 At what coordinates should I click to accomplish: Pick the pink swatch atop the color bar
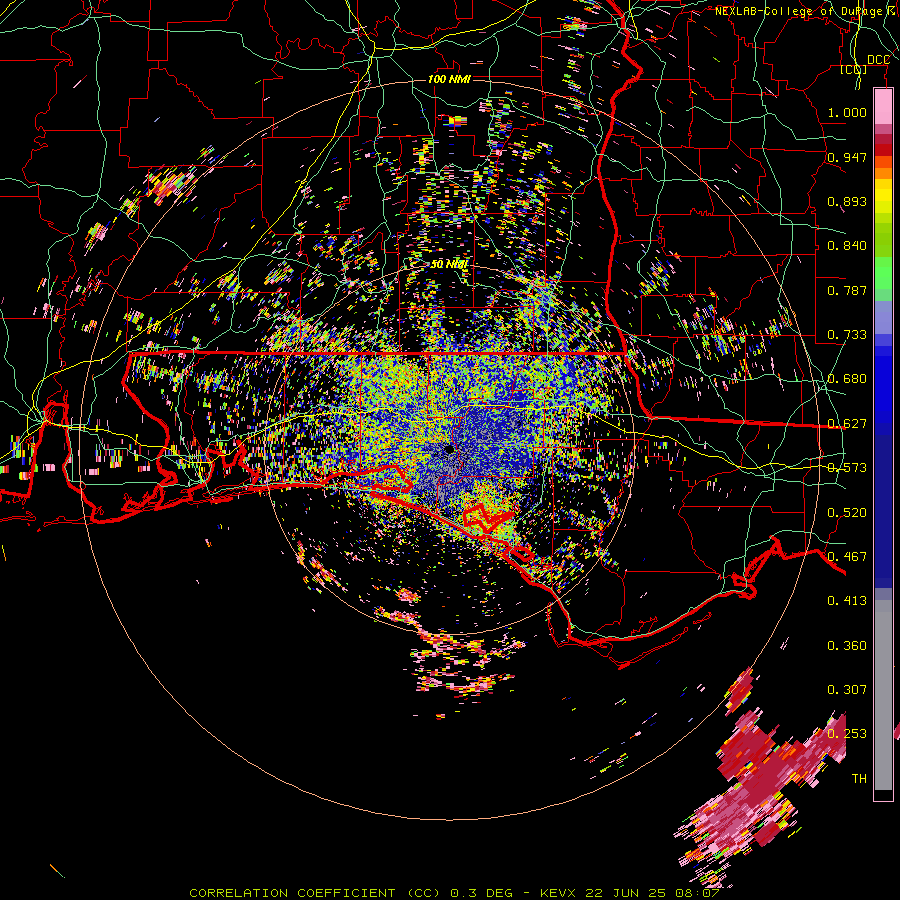tap(883, 107)
